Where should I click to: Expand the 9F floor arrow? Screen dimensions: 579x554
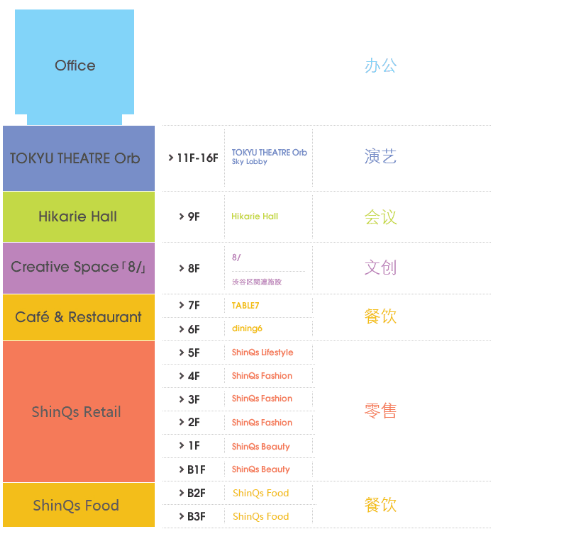click(181, 216)
